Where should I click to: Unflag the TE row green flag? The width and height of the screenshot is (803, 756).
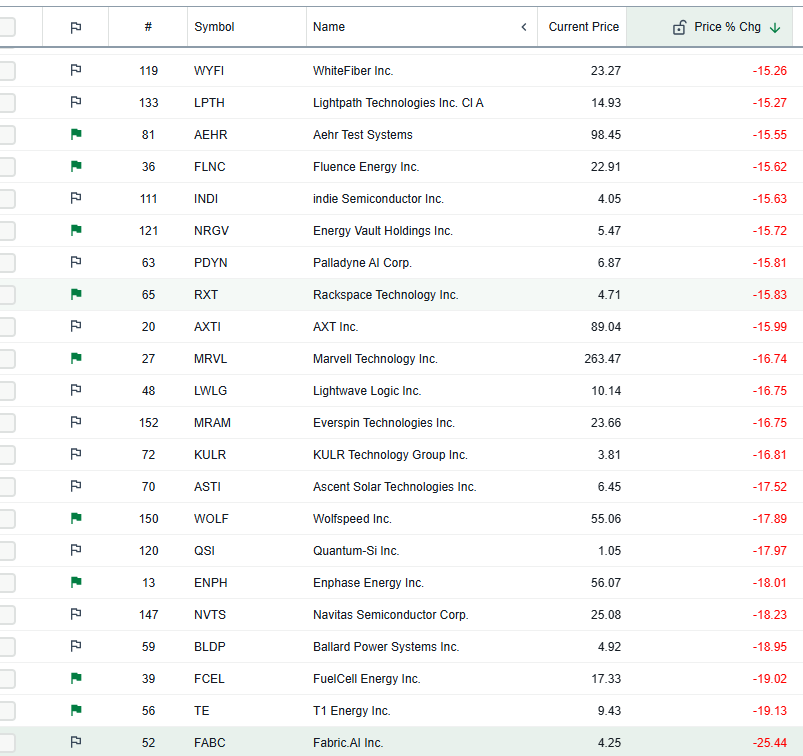pos(76,710)
